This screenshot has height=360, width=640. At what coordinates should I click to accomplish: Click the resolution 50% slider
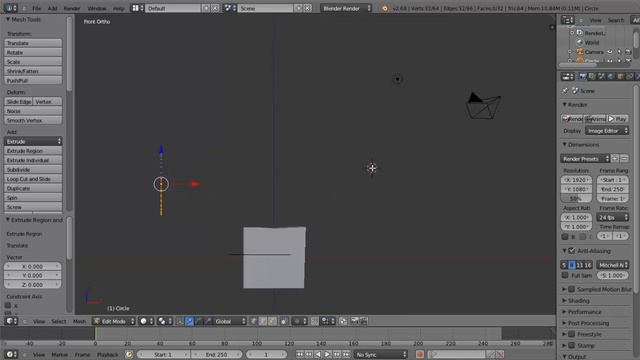(x=576, y=198)
